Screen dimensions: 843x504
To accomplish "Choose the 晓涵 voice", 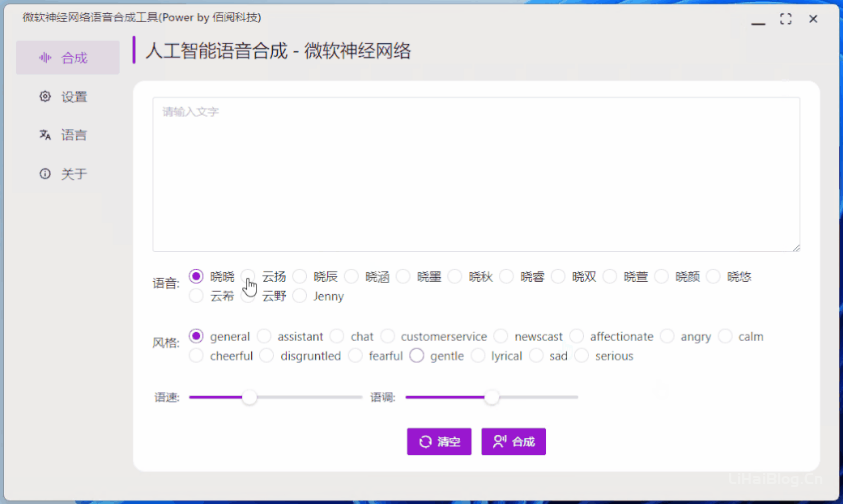I will click(x=351, y=276).
